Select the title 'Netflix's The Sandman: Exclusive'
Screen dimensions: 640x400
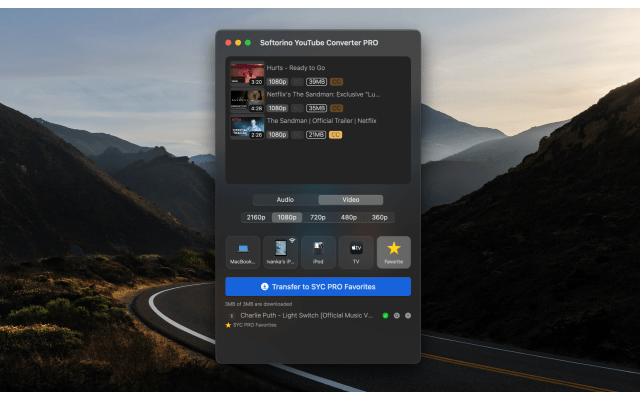(x=324, y=94)
